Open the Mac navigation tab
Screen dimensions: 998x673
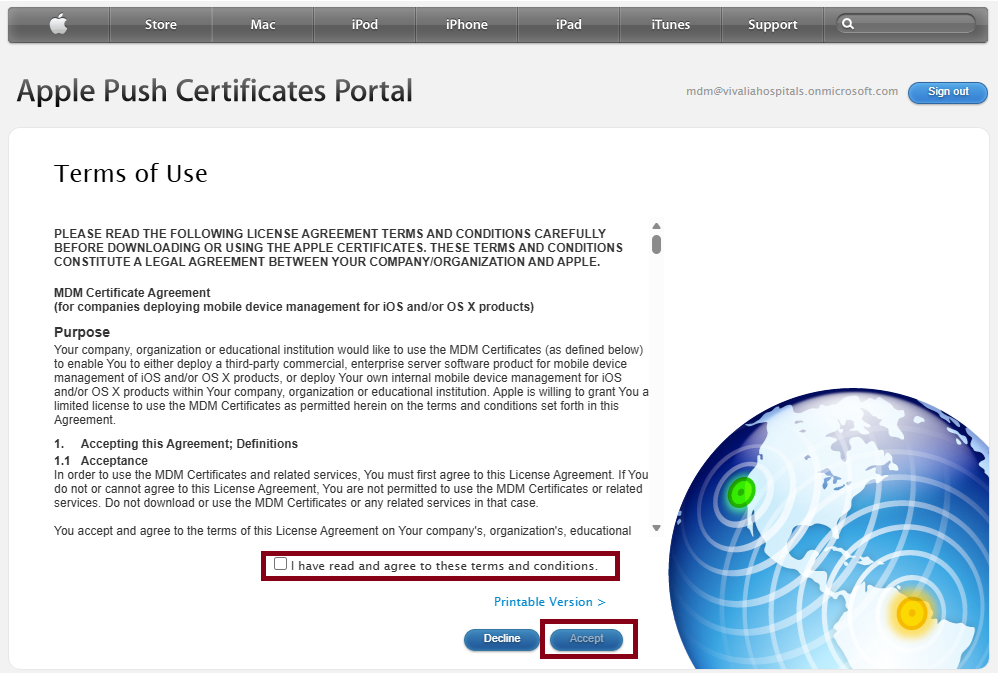click(x=263, y=25)
